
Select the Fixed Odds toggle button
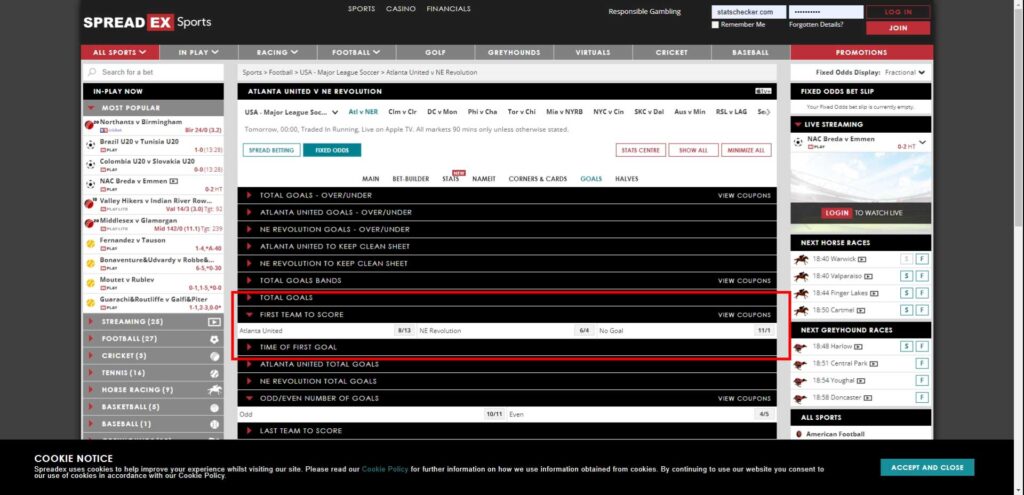(332, 150)
